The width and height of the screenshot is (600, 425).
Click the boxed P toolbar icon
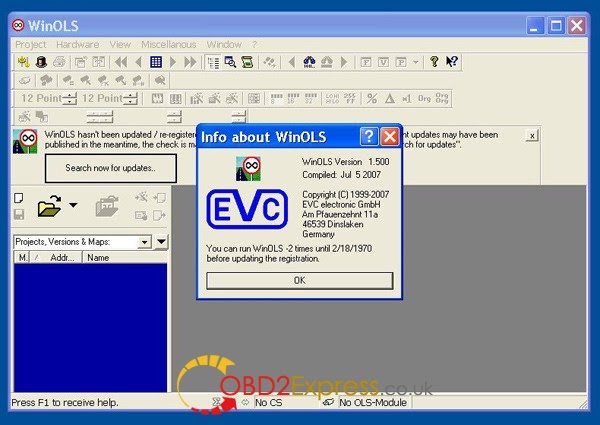401,62
